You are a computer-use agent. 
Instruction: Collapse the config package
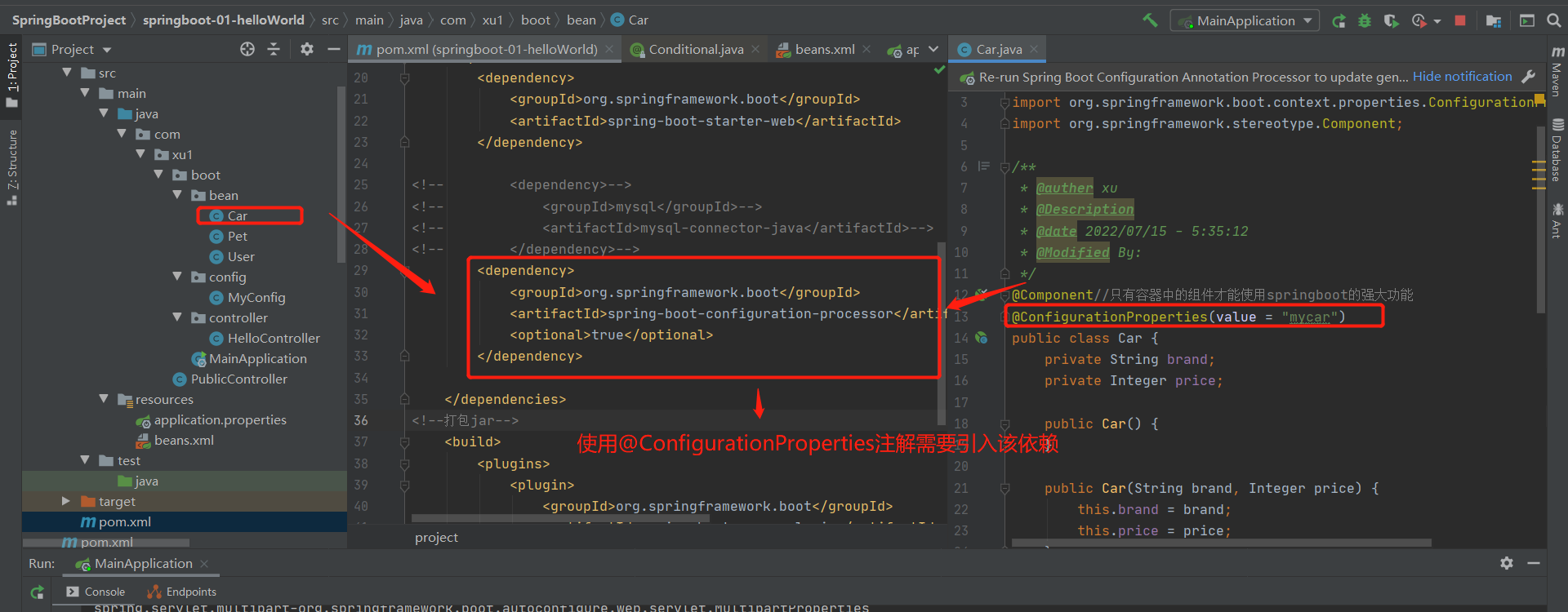177,277
